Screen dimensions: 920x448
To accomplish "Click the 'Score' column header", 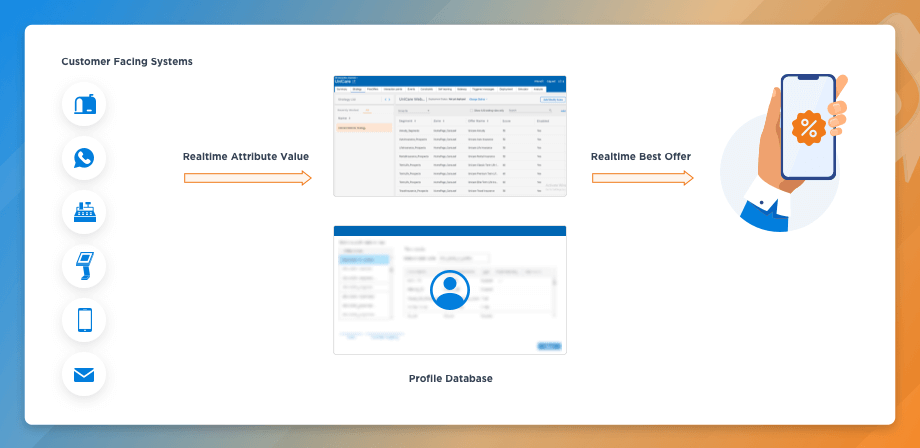I will click(506, 121).
